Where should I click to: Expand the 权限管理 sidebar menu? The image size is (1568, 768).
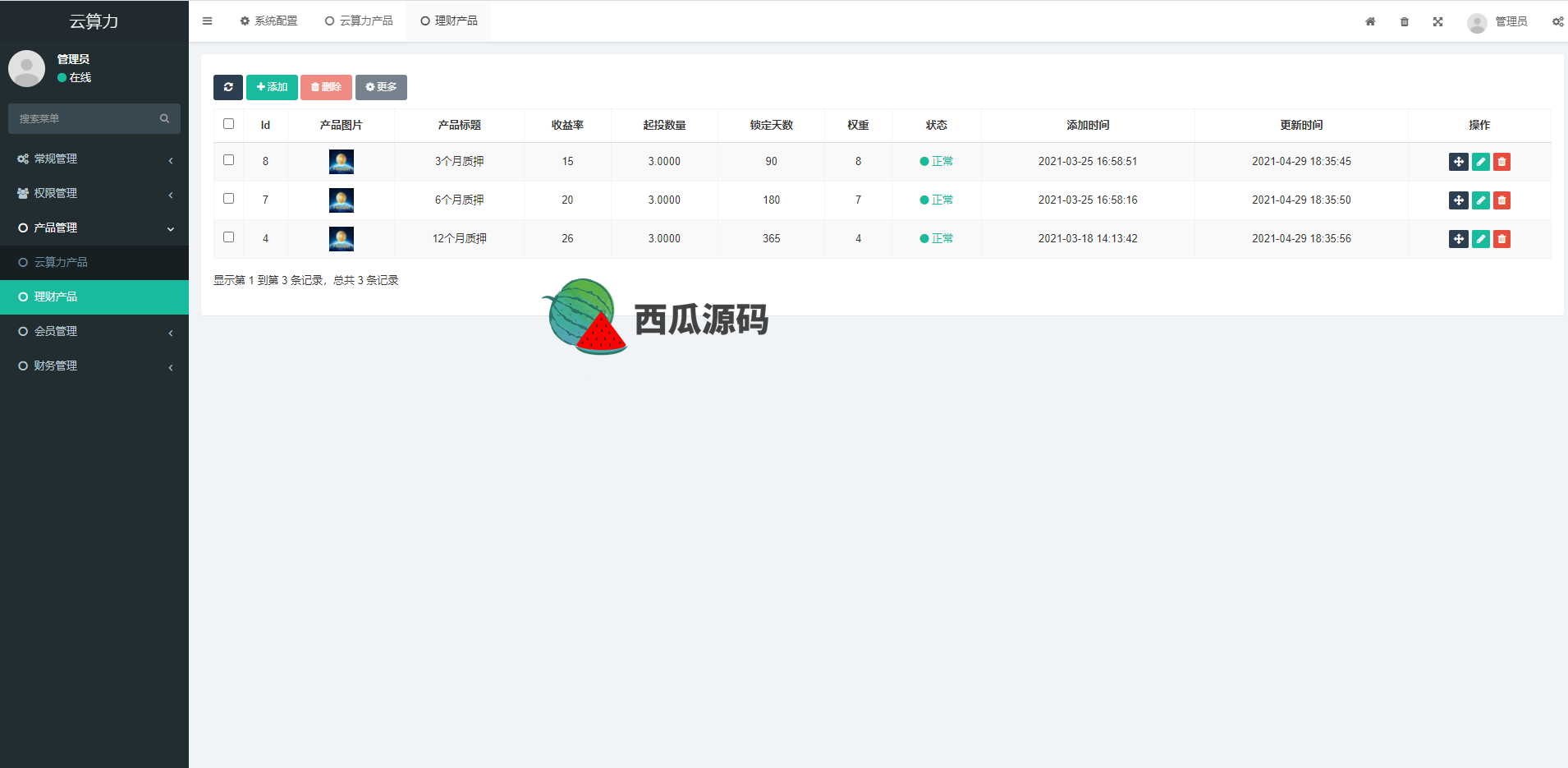(x=94, y=193)
